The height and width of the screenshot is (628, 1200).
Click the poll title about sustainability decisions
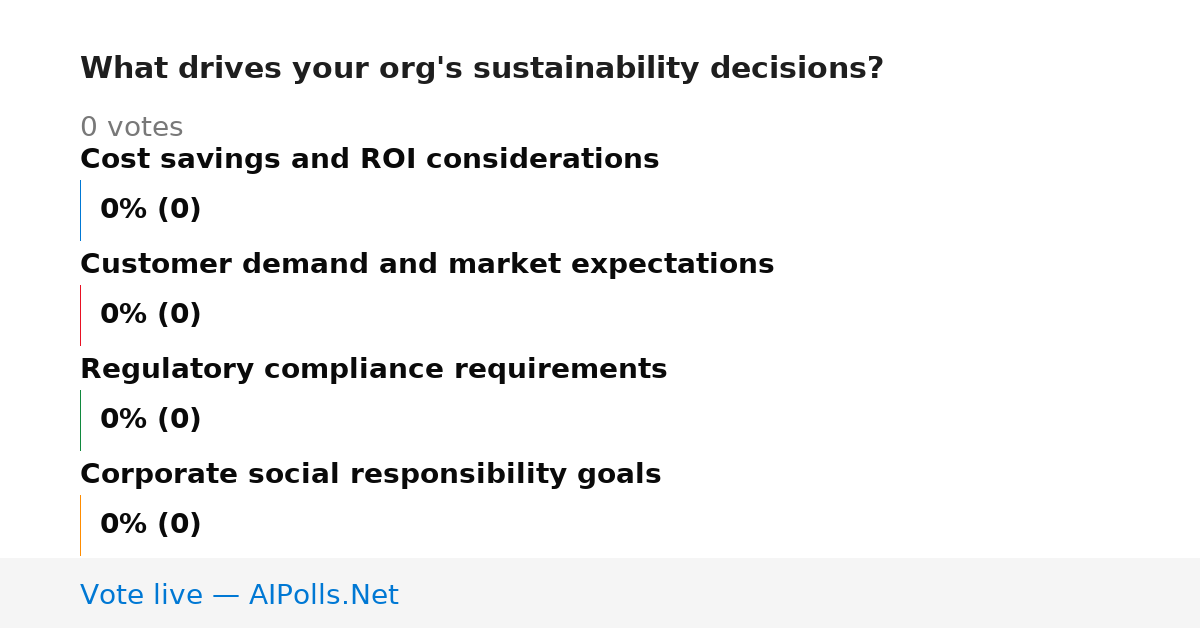tap(481, 69)
